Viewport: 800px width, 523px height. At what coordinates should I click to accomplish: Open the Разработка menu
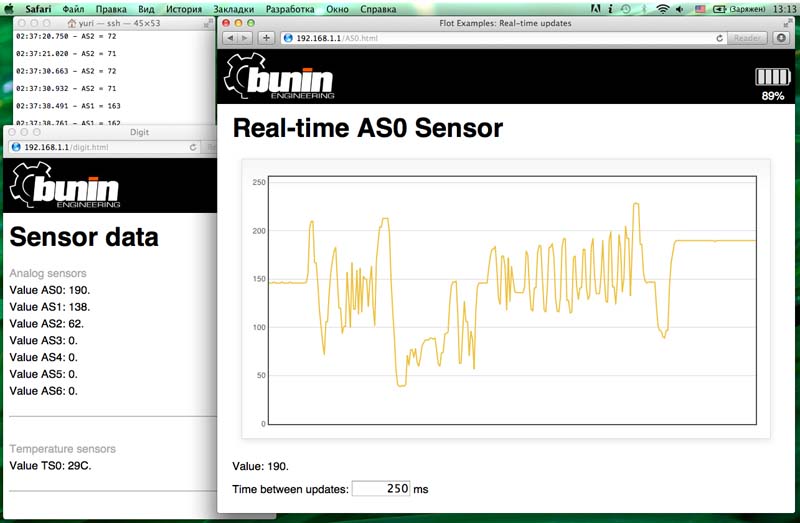[290, 9]
